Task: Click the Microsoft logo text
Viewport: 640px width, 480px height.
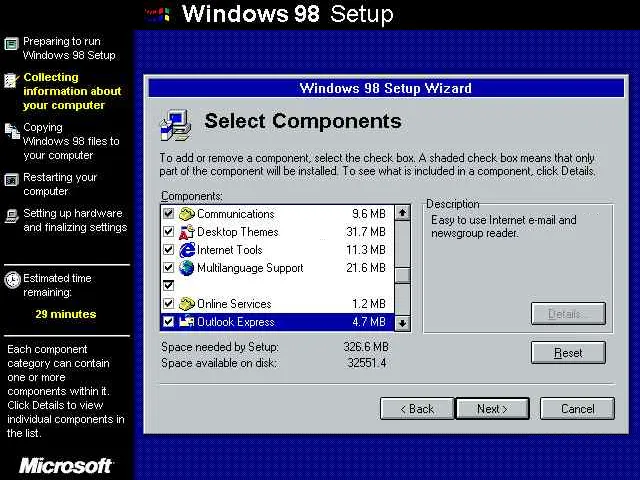Action: tap(65, 465)
